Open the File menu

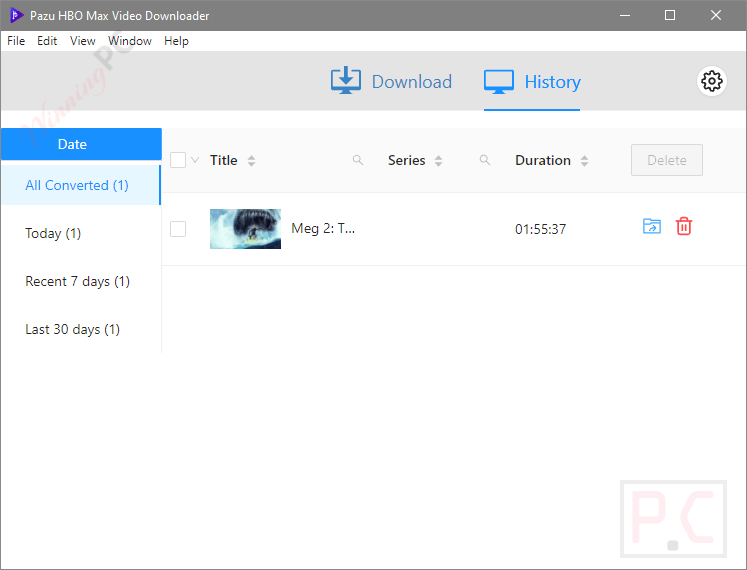pyautogui.click(x=16, y=41)
